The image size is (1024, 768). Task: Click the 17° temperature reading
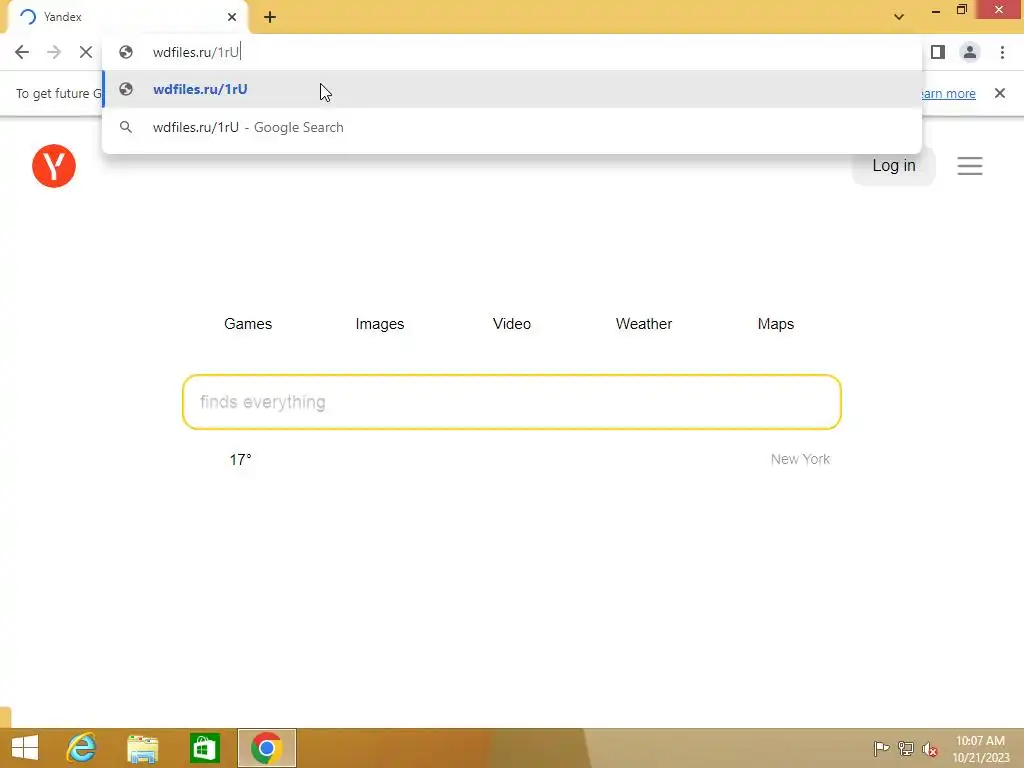[240, 460]
